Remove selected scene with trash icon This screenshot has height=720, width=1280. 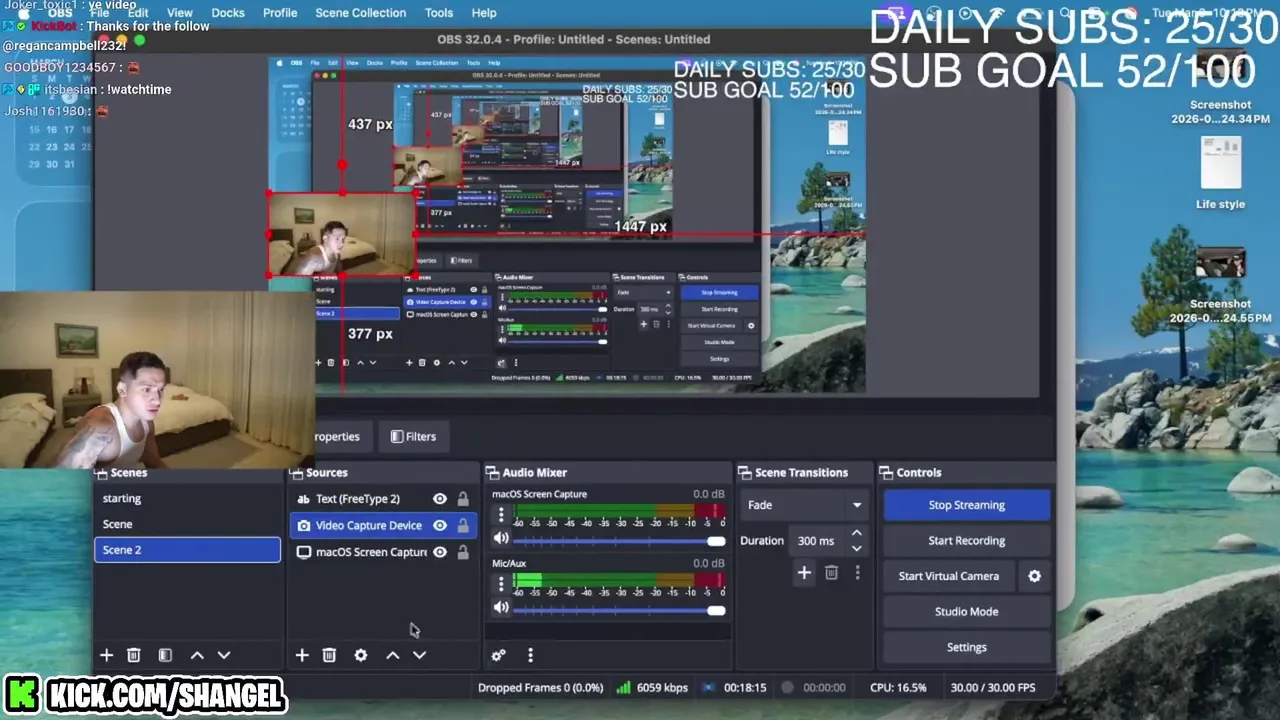pyautogui.click(x=133, y=655)
